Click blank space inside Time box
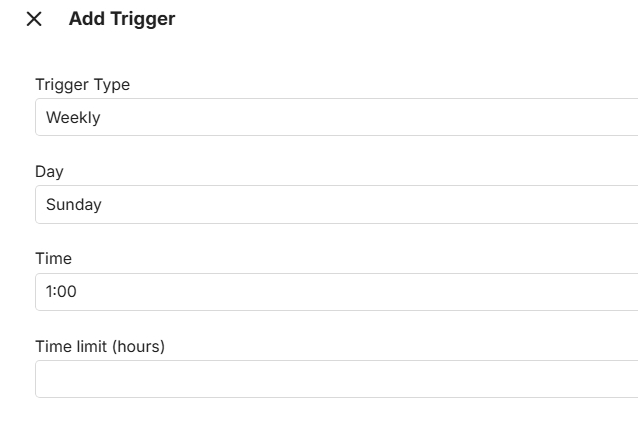Image resolution: width=638 pixels, height=444 pixels. 400,292
